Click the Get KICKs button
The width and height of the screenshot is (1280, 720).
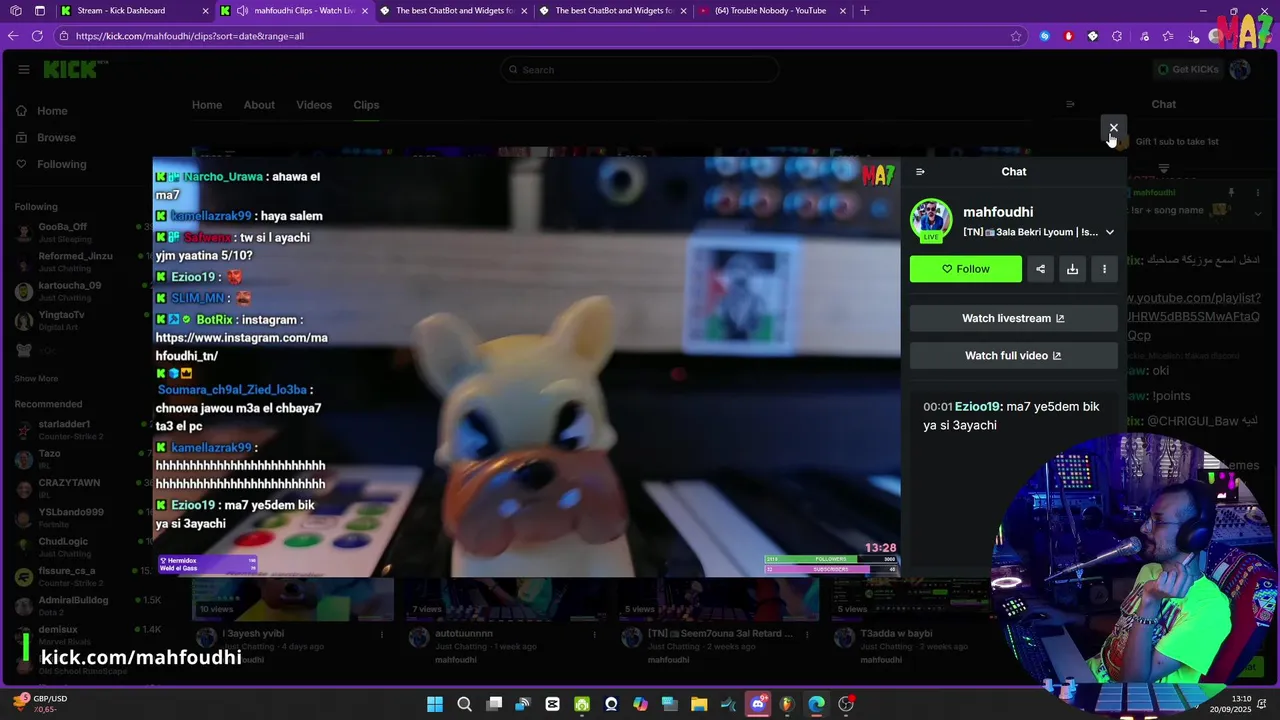[x=1187, y=69]
